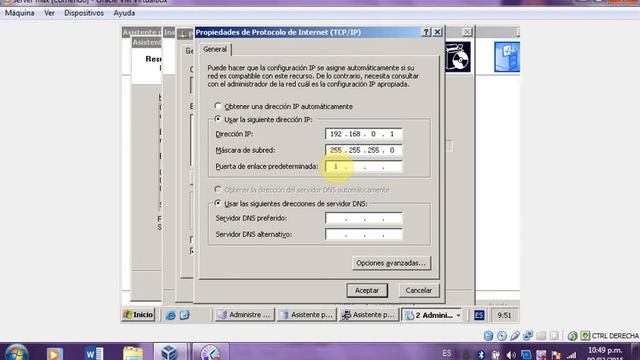Open Microsoft Word from host taskbar
This screenshot has height=360, width=640.
[x=94, y=353]
